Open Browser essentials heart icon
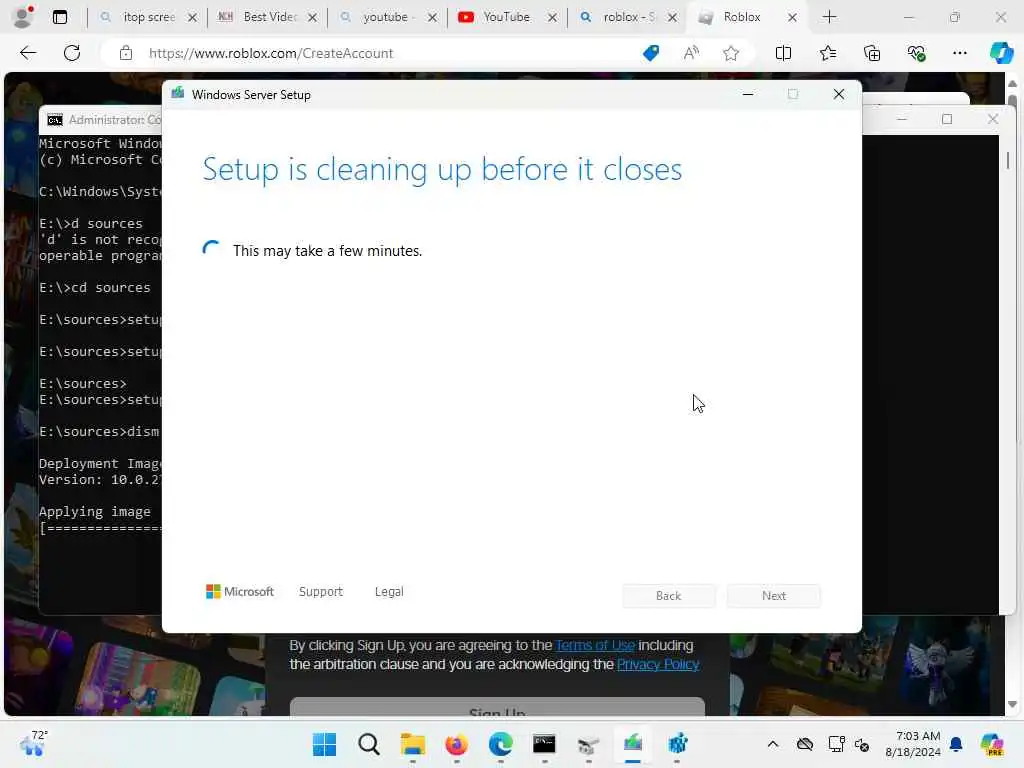The height and width of the screenshot is (768, 1024). point(916,54)
